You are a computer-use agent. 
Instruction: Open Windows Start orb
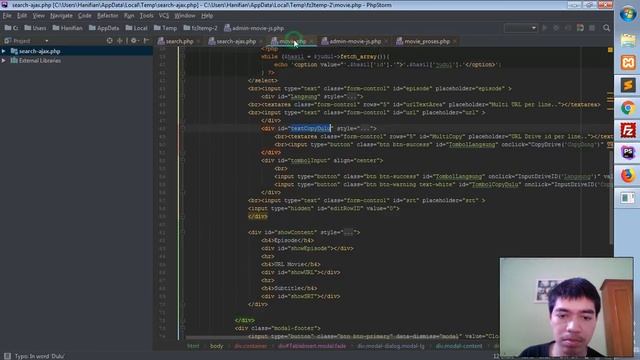pos(627,15)
